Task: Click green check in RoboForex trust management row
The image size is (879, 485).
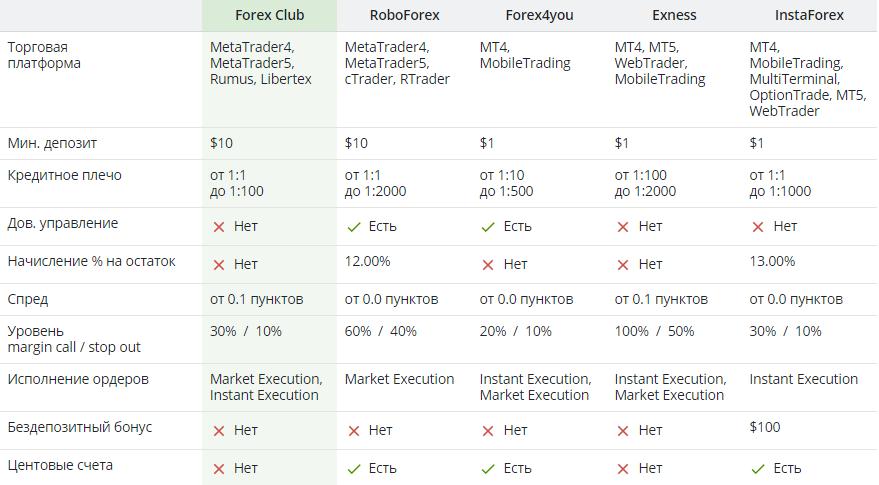Action: click(x=353, y=227)
